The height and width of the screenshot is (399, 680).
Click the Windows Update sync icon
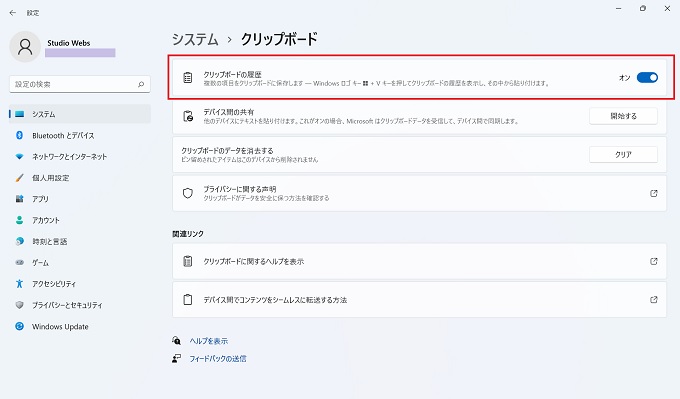(20, 326)
